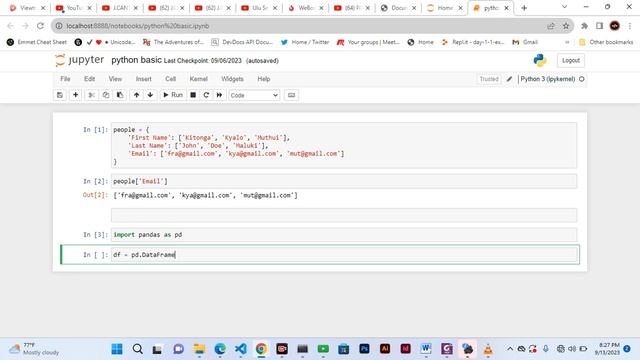Click into the people['Email'] code cell

[x=344, y=181]
